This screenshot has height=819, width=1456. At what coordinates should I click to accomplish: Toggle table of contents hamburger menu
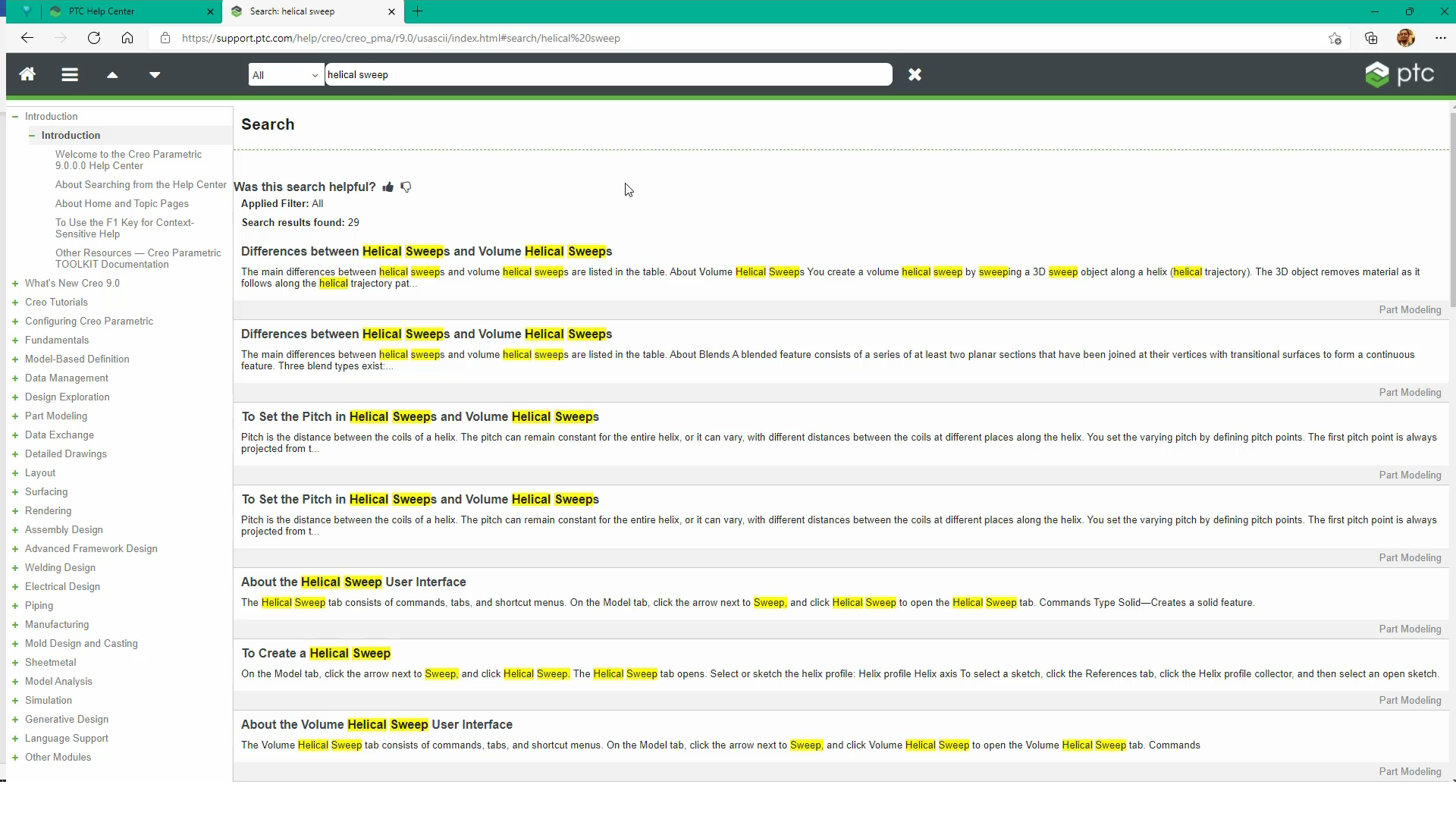pyautogui.click(x=70, y=74)
